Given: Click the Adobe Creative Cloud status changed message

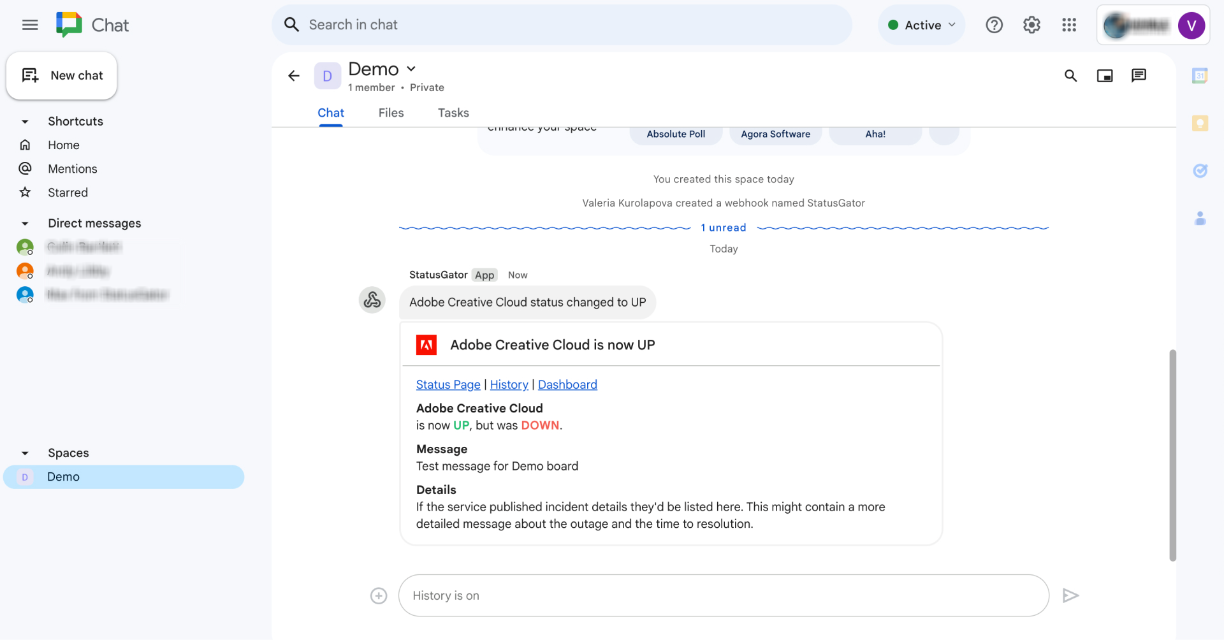Looking at the screenshot, I should point(527,302).
